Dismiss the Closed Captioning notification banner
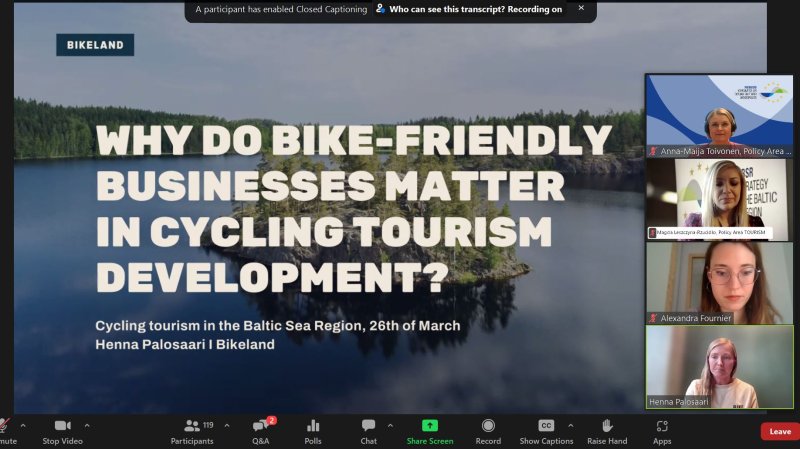This screenshot has height=449, width=800. pyautogui.click(x=581, y=8)
